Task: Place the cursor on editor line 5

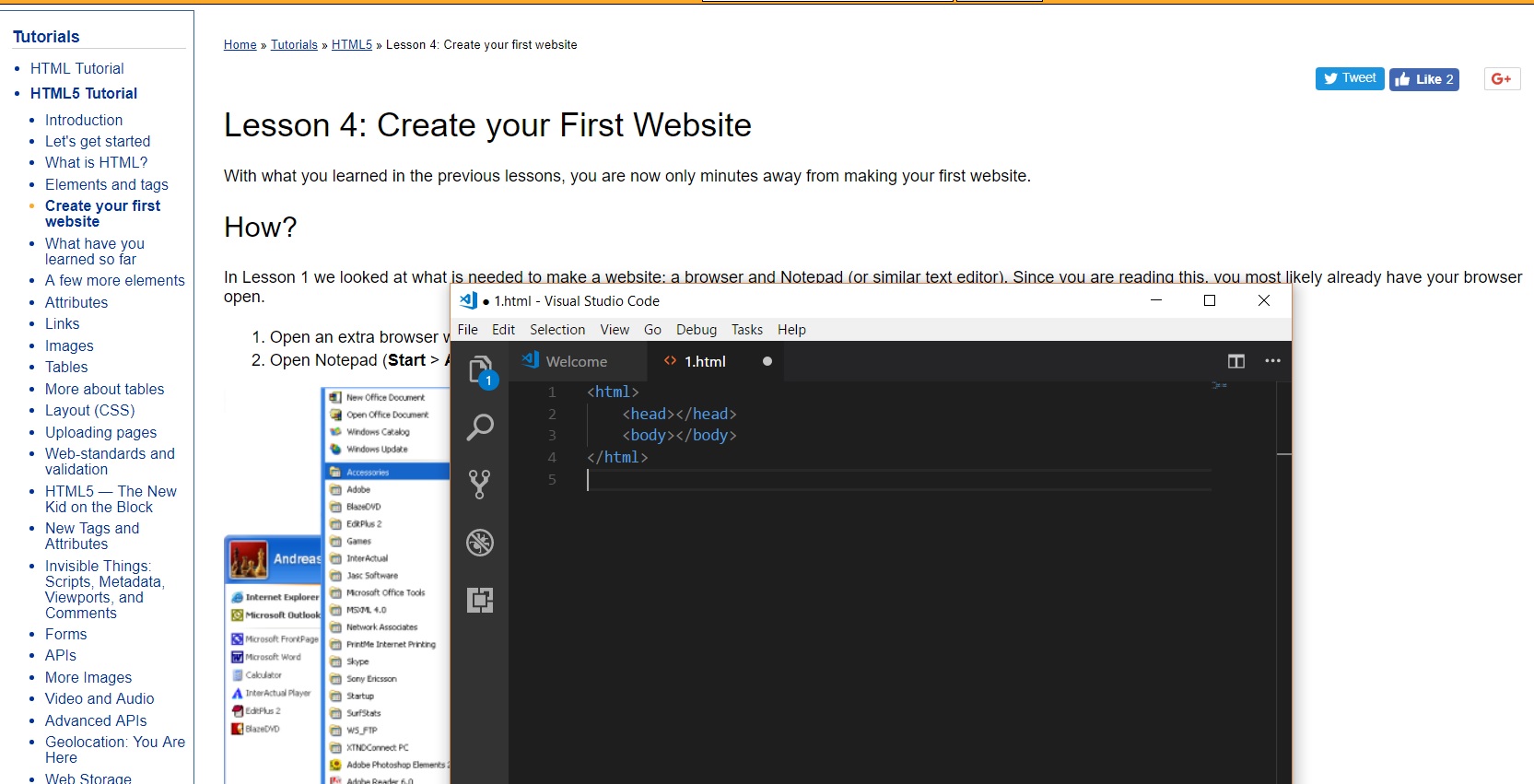Action: point(829,480)
